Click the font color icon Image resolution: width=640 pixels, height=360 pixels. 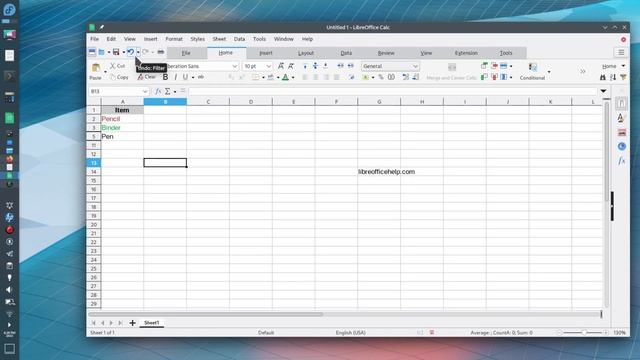286,77
